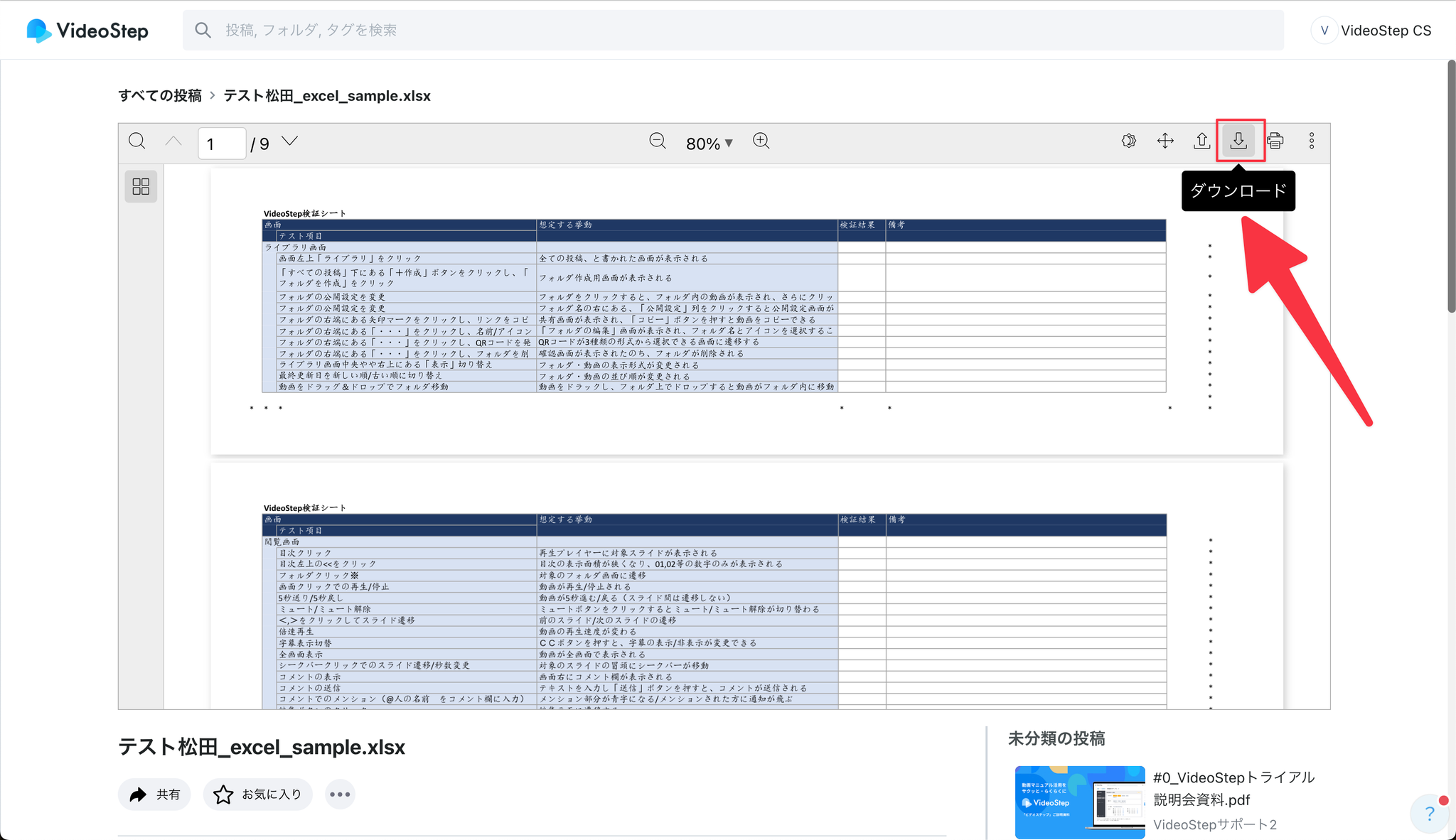Toggle お気に入り favorite star
Screen dimensions: 1456x840
[x=257, y=795]
